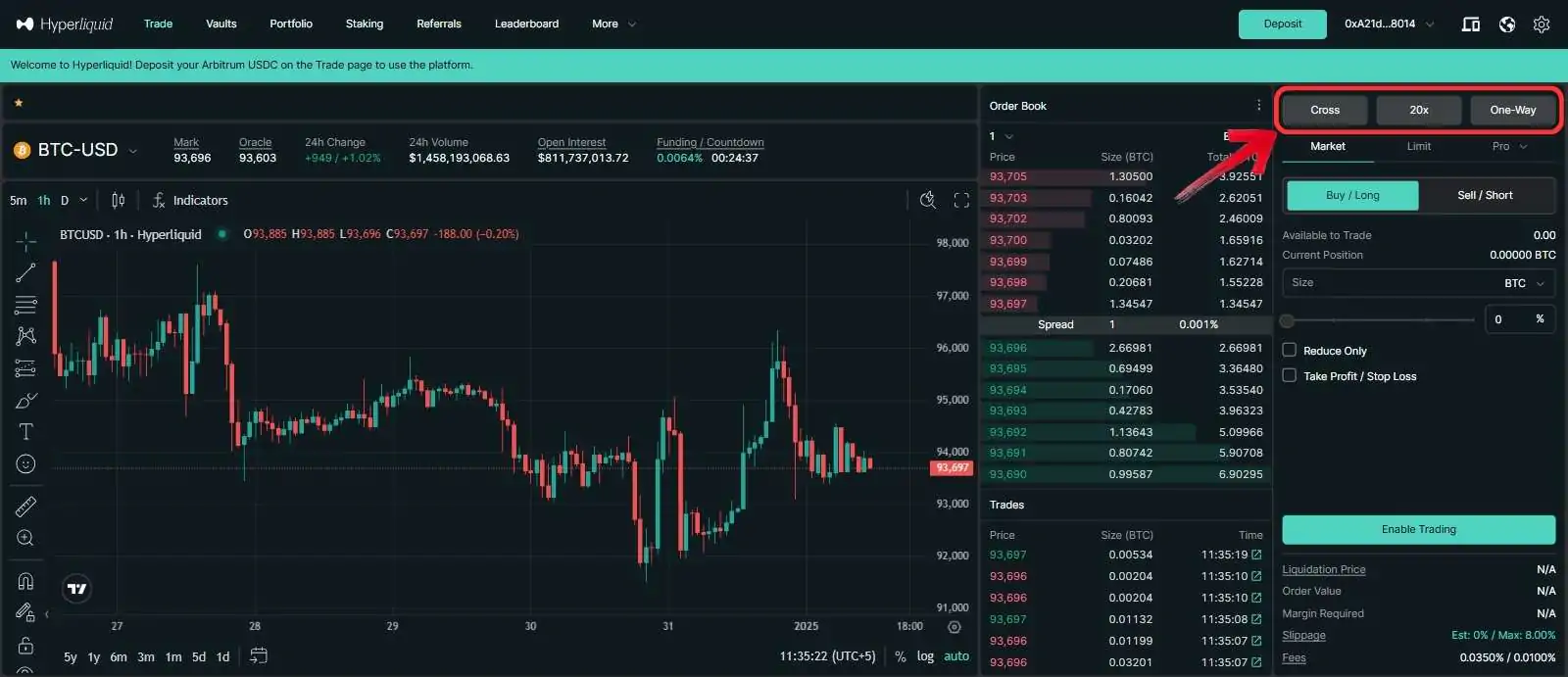Open the Staking page
The width and height of the screenshot is (1568, 677).
click(x=365, y=24)
